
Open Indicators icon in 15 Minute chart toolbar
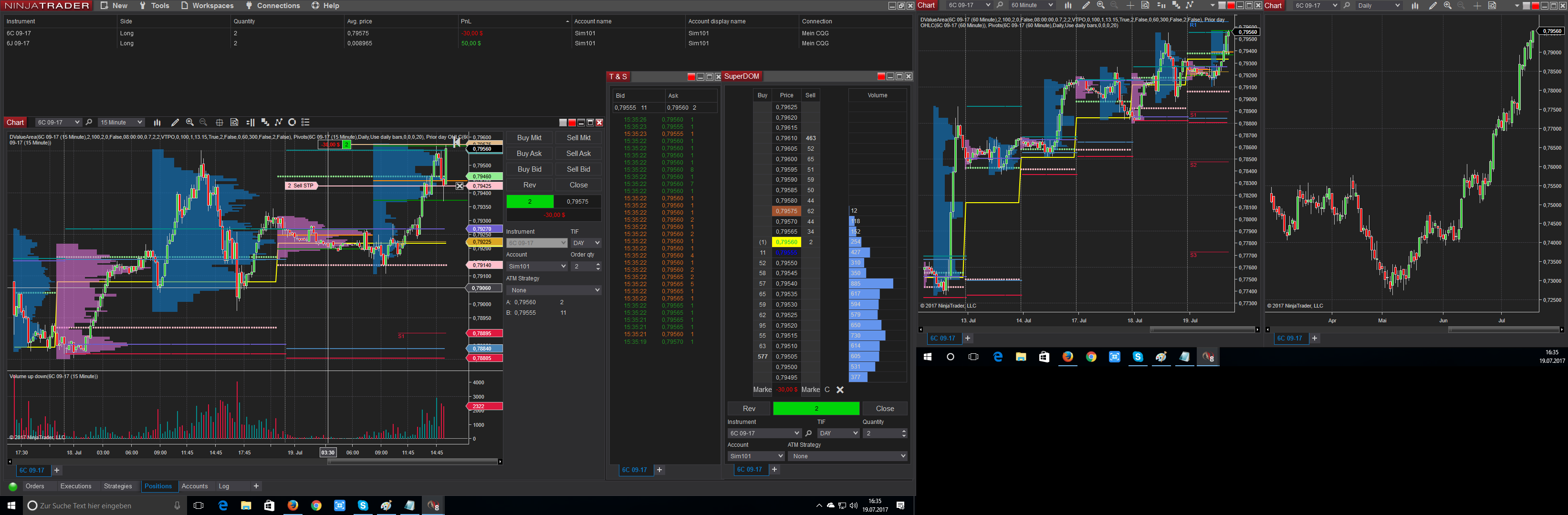279,122
